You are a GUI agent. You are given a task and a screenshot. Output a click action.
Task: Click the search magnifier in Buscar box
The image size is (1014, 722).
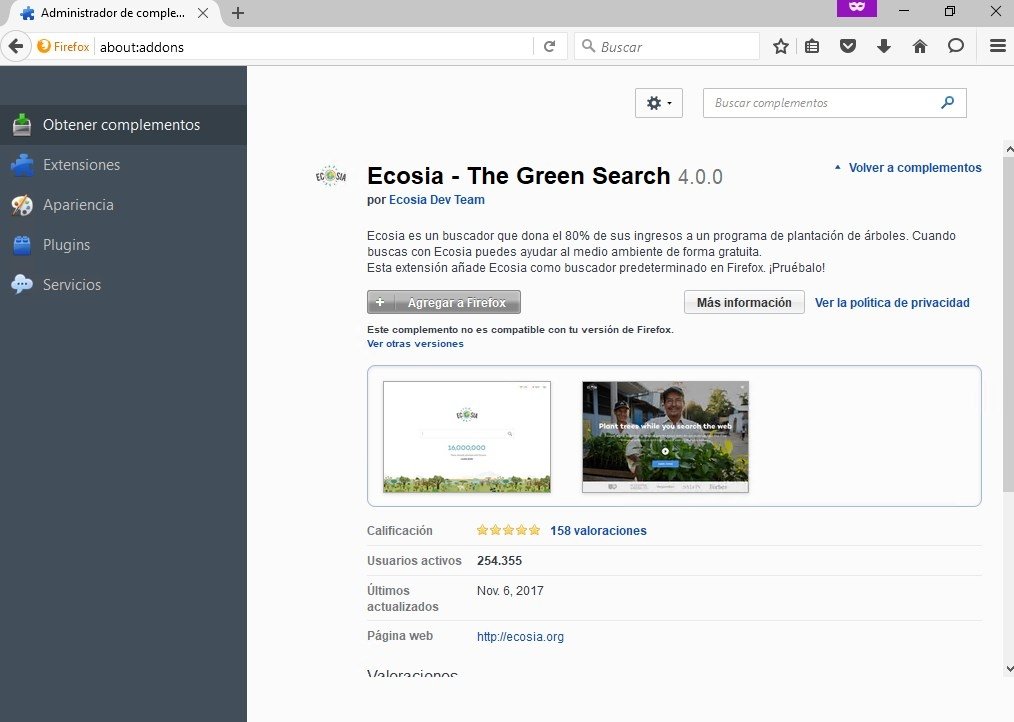pyautogui.click(x=588, y=46)
